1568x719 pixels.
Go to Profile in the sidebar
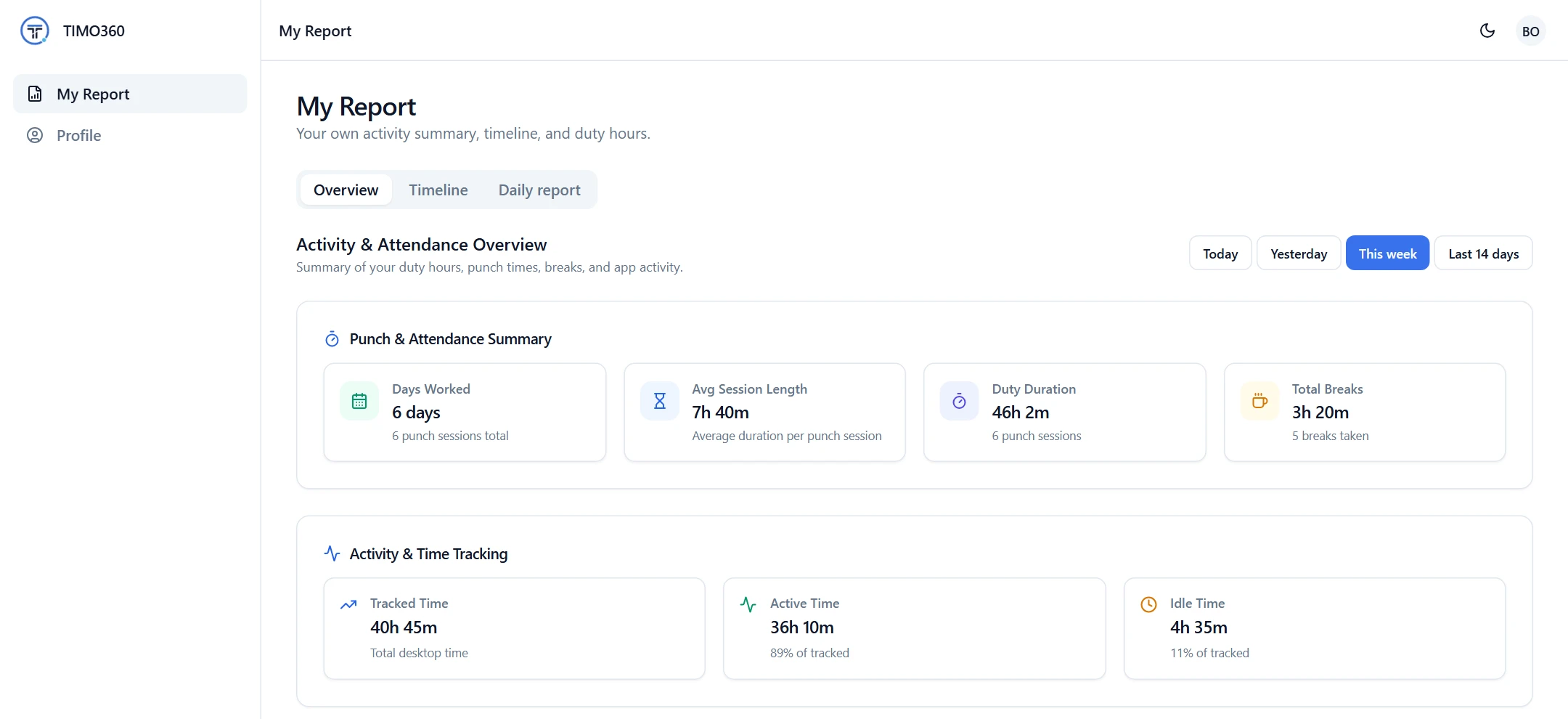pos(130,135)
